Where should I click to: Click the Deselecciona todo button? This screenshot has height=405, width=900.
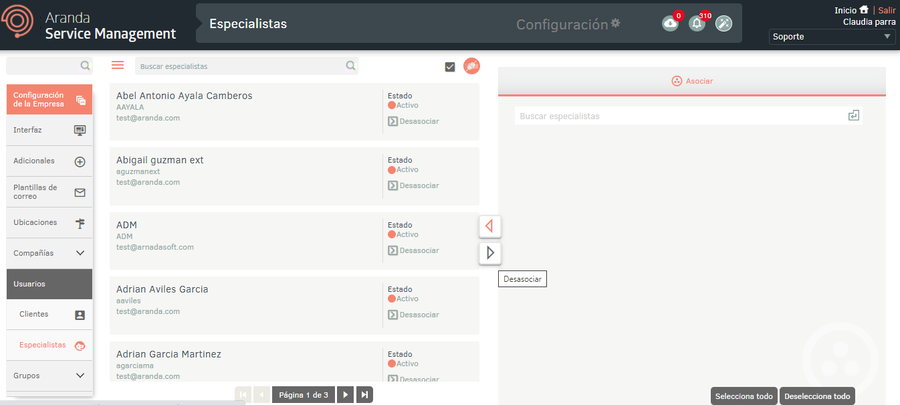pyautogui.click(x=818, y=396)
